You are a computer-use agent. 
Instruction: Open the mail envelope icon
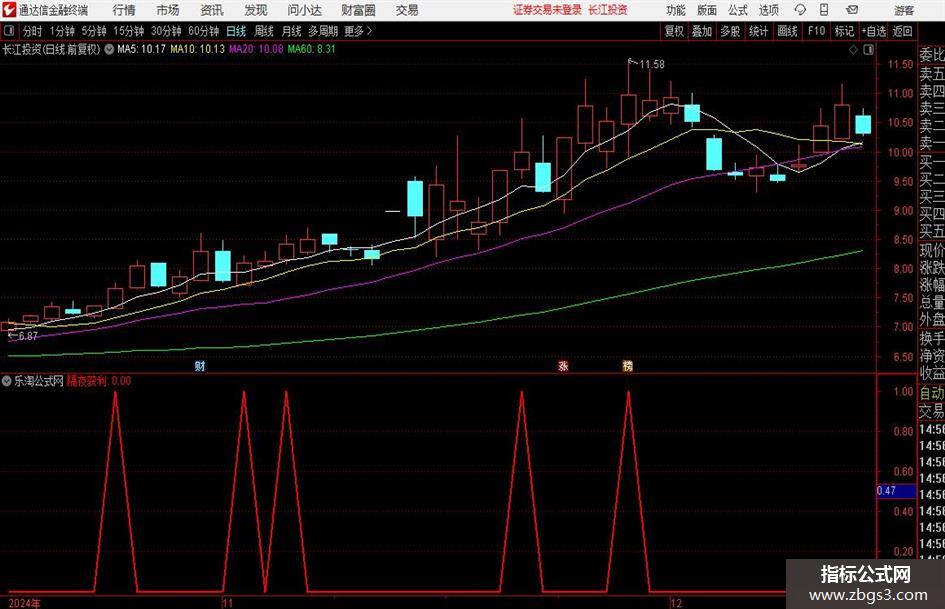point(852,10)
